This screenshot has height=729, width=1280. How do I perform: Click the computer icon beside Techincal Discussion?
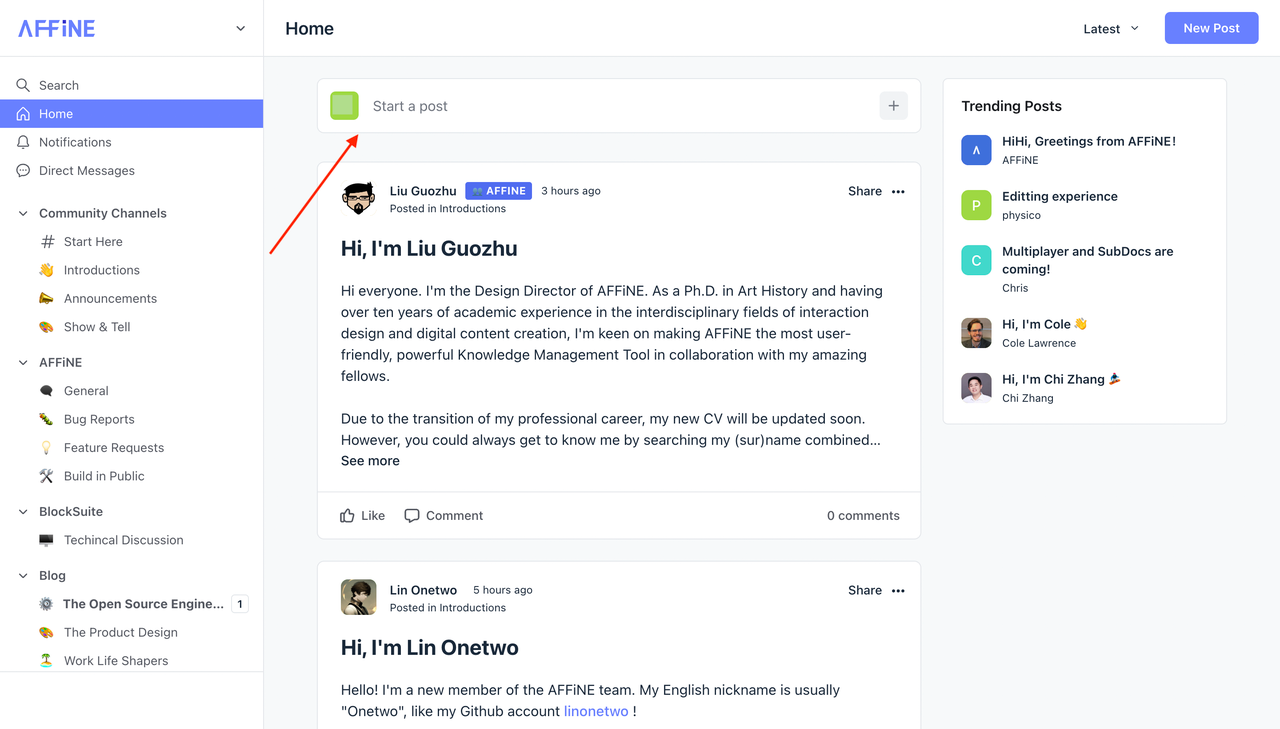pos(46,540)
